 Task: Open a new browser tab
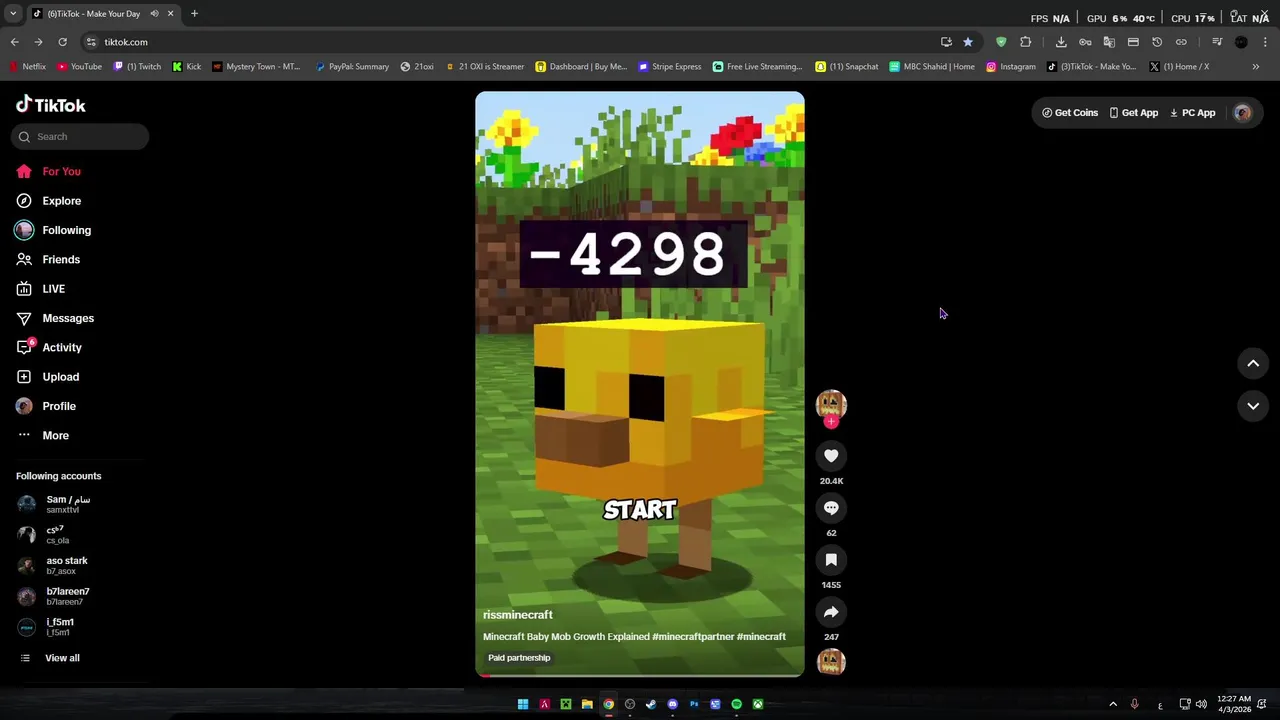(x=194, y=14)
